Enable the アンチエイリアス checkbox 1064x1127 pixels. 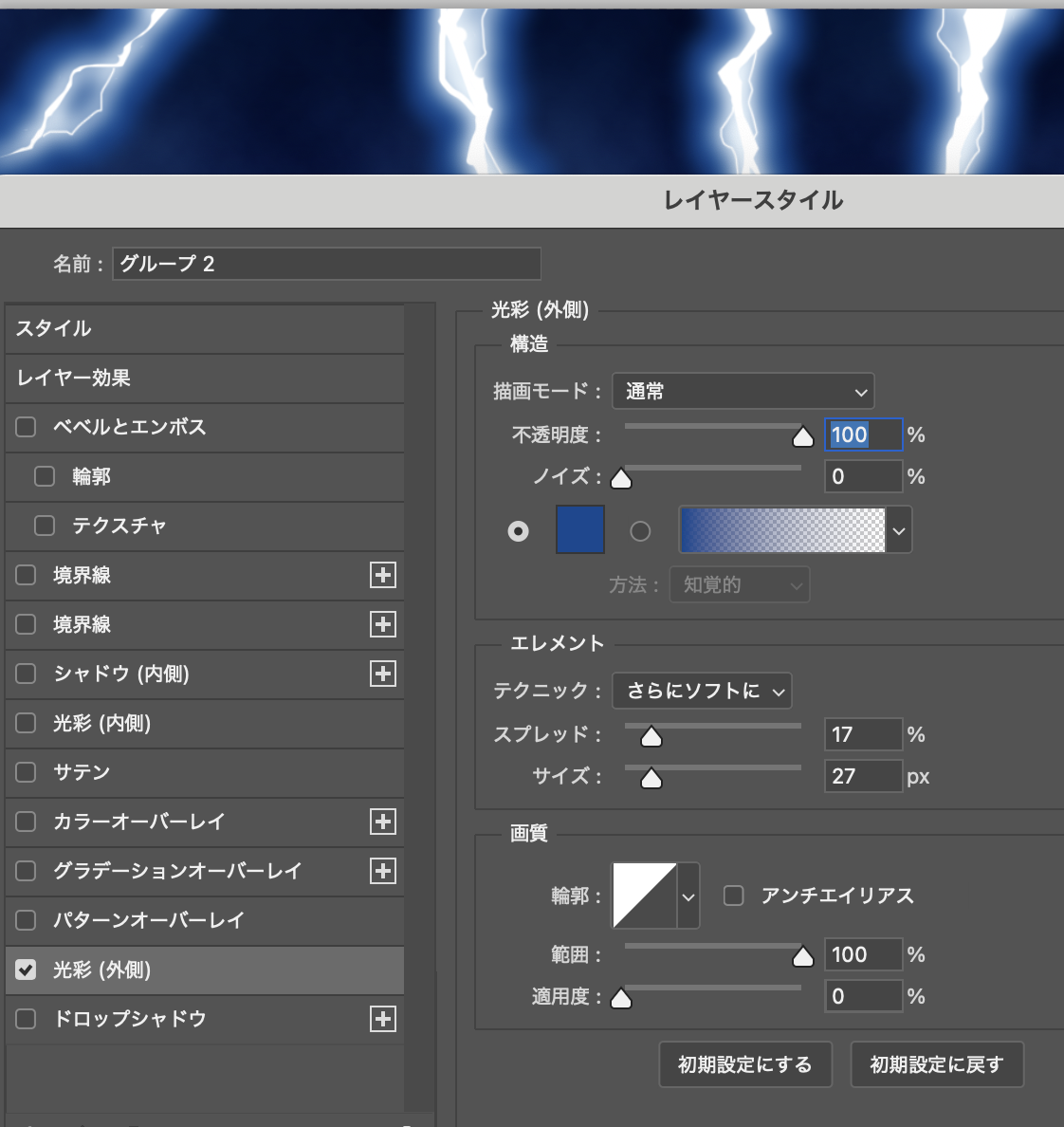734,896
